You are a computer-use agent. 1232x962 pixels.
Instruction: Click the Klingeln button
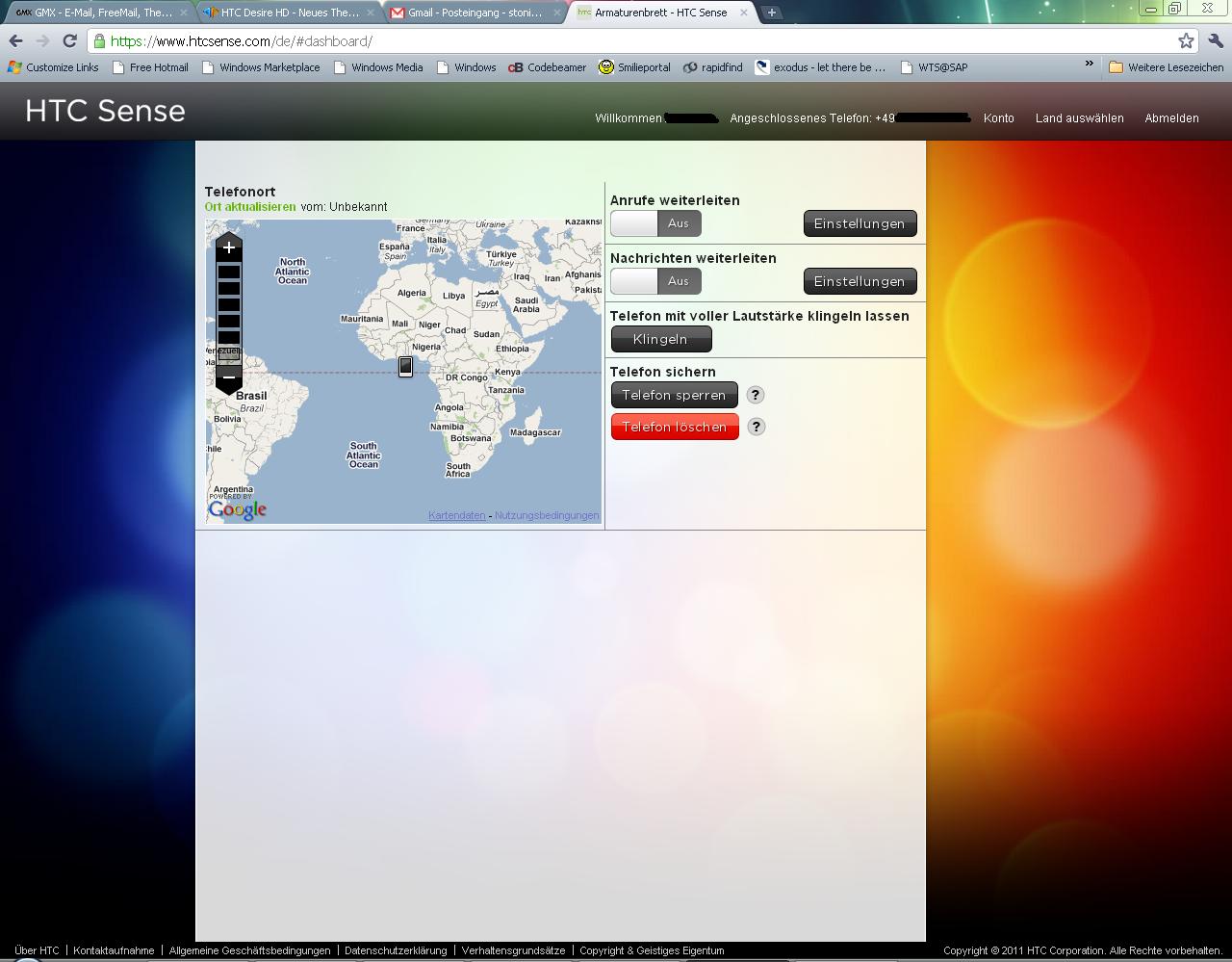pos(661,339)
